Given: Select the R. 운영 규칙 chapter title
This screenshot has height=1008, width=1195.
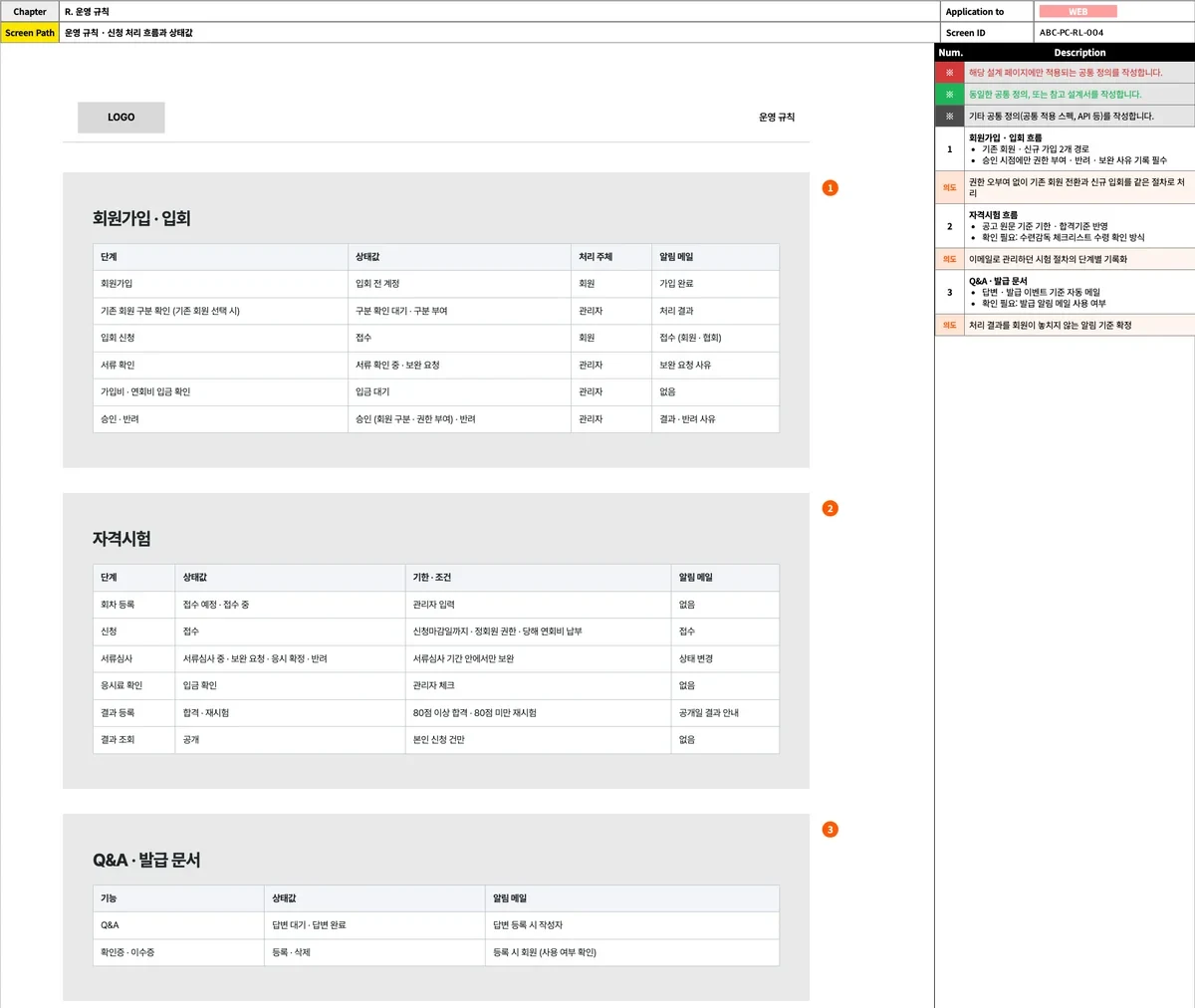Looking at the screenshot, I should (87, 12).
